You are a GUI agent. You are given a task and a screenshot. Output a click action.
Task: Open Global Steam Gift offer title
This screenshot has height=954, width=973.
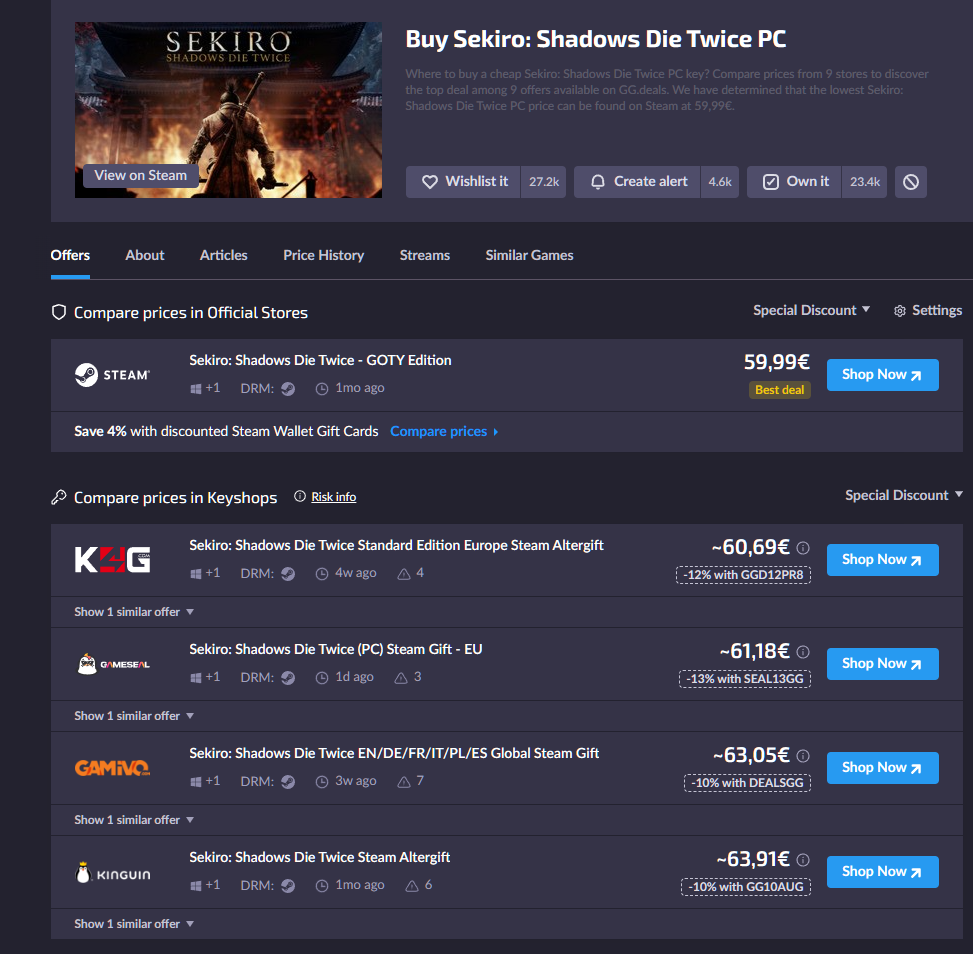(x=394, y=753)
